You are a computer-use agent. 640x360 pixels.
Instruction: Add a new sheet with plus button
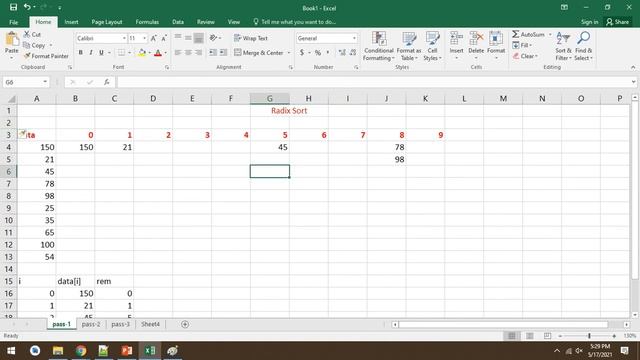[185, 324]
